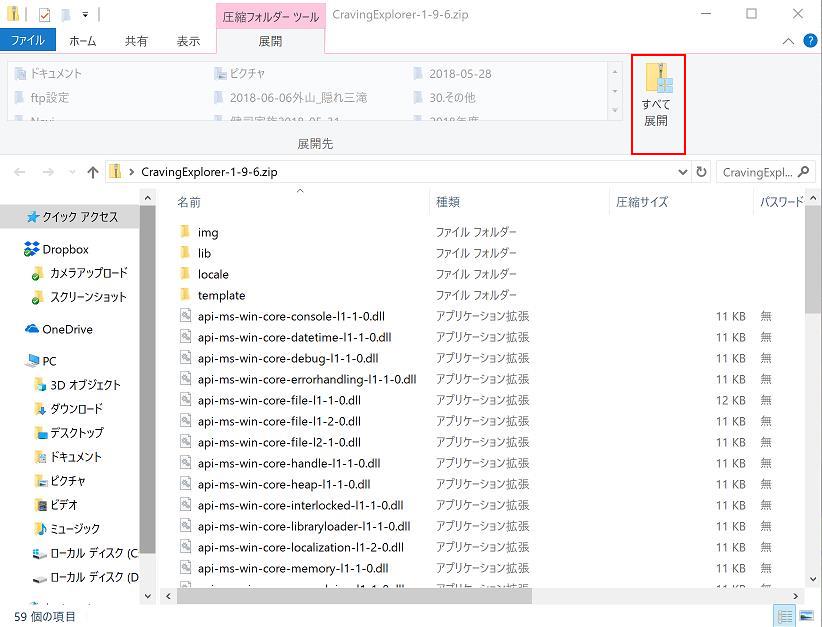Screen dimensions: 822x627
Task: Switch to large icons view layout
Action: click(806, 617)
